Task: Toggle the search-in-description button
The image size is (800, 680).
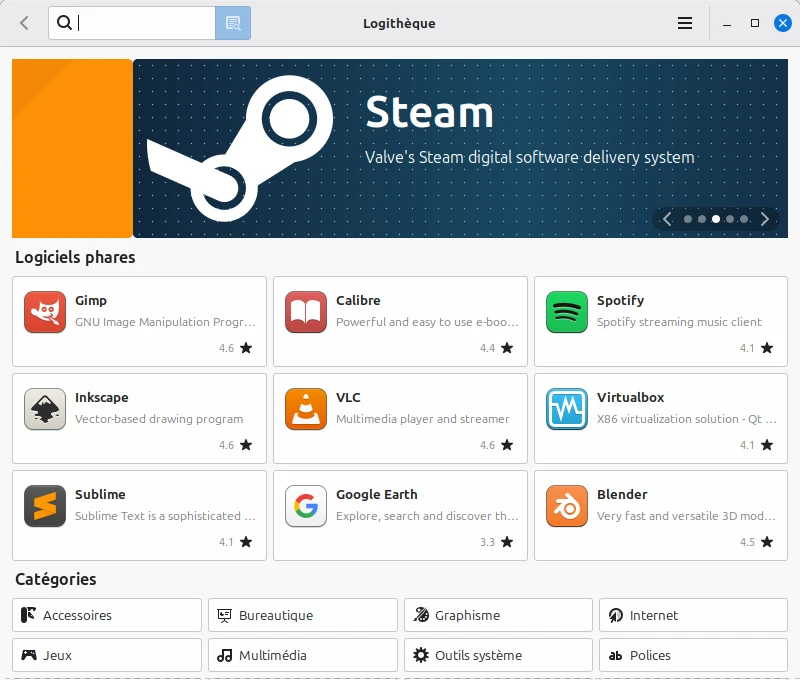Action: (x=233, y=23)
